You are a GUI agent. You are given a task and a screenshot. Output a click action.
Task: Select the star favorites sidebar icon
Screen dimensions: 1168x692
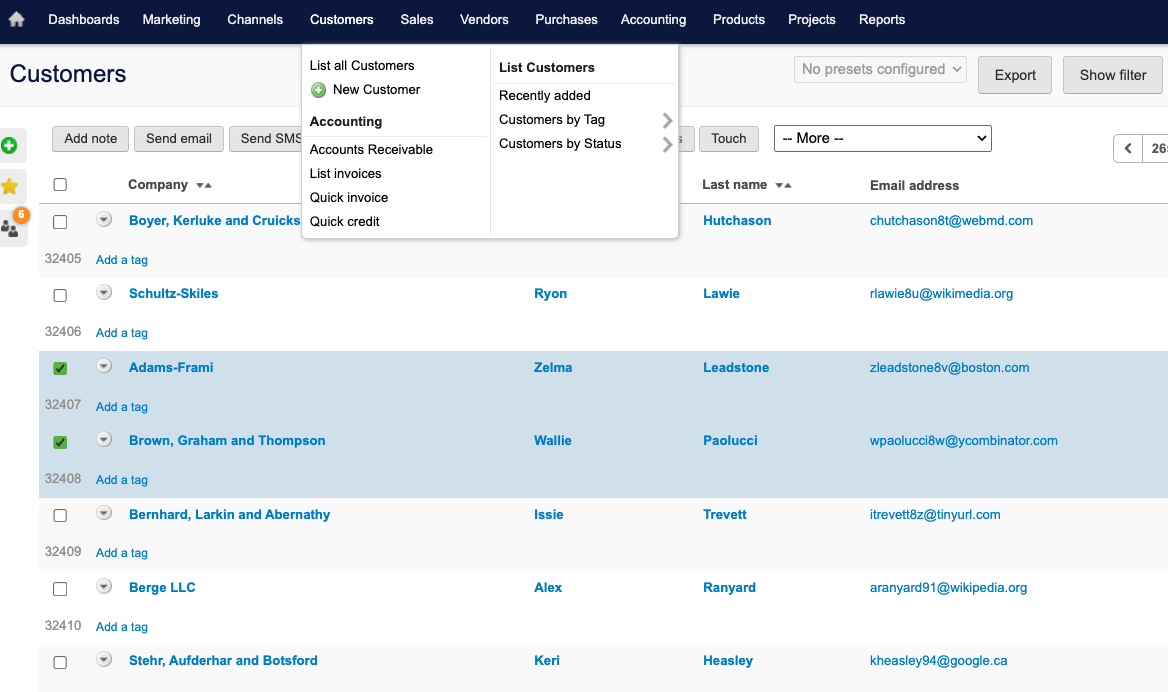click(x=11, y=186)
